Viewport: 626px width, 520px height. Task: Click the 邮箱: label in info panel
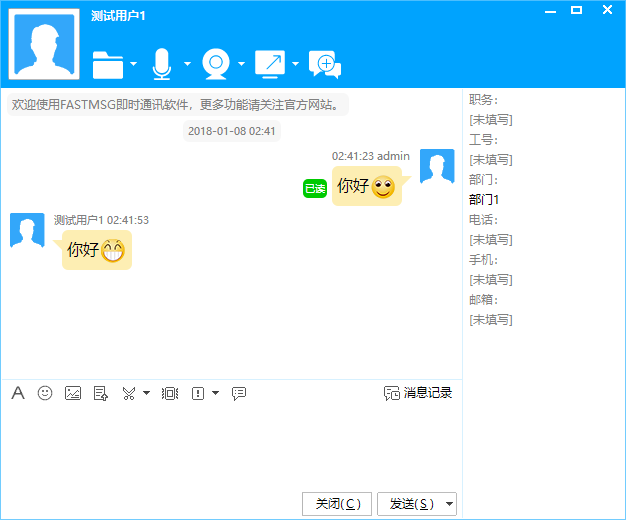(x=483, y=300)
